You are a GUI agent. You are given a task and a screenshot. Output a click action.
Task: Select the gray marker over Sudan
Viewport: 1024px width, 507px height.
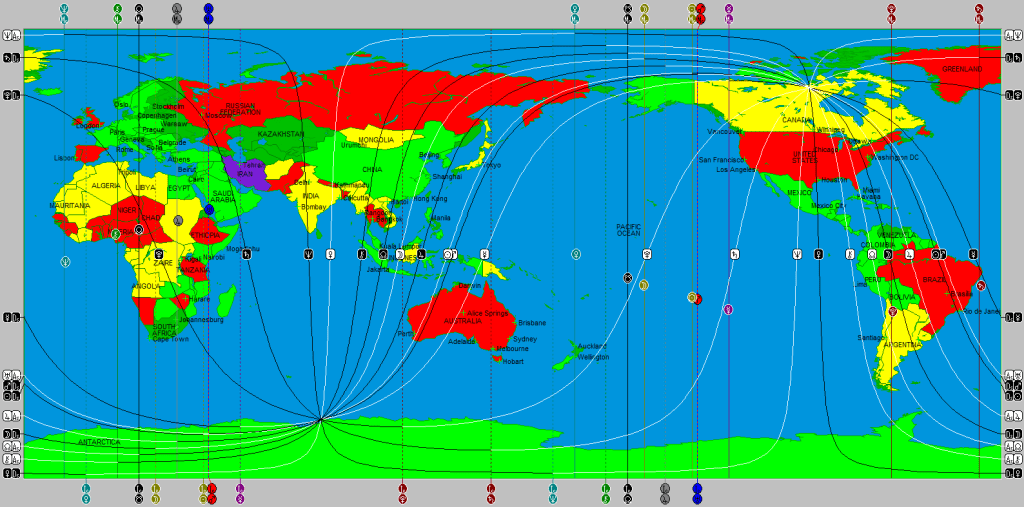coord(178,220)
